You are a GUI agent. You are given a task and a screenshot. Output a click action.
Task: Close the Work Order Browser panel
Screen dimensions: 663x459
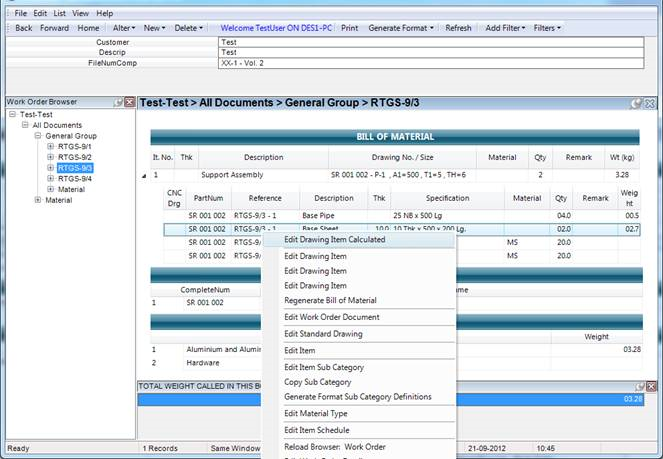[x=130, y=102]
